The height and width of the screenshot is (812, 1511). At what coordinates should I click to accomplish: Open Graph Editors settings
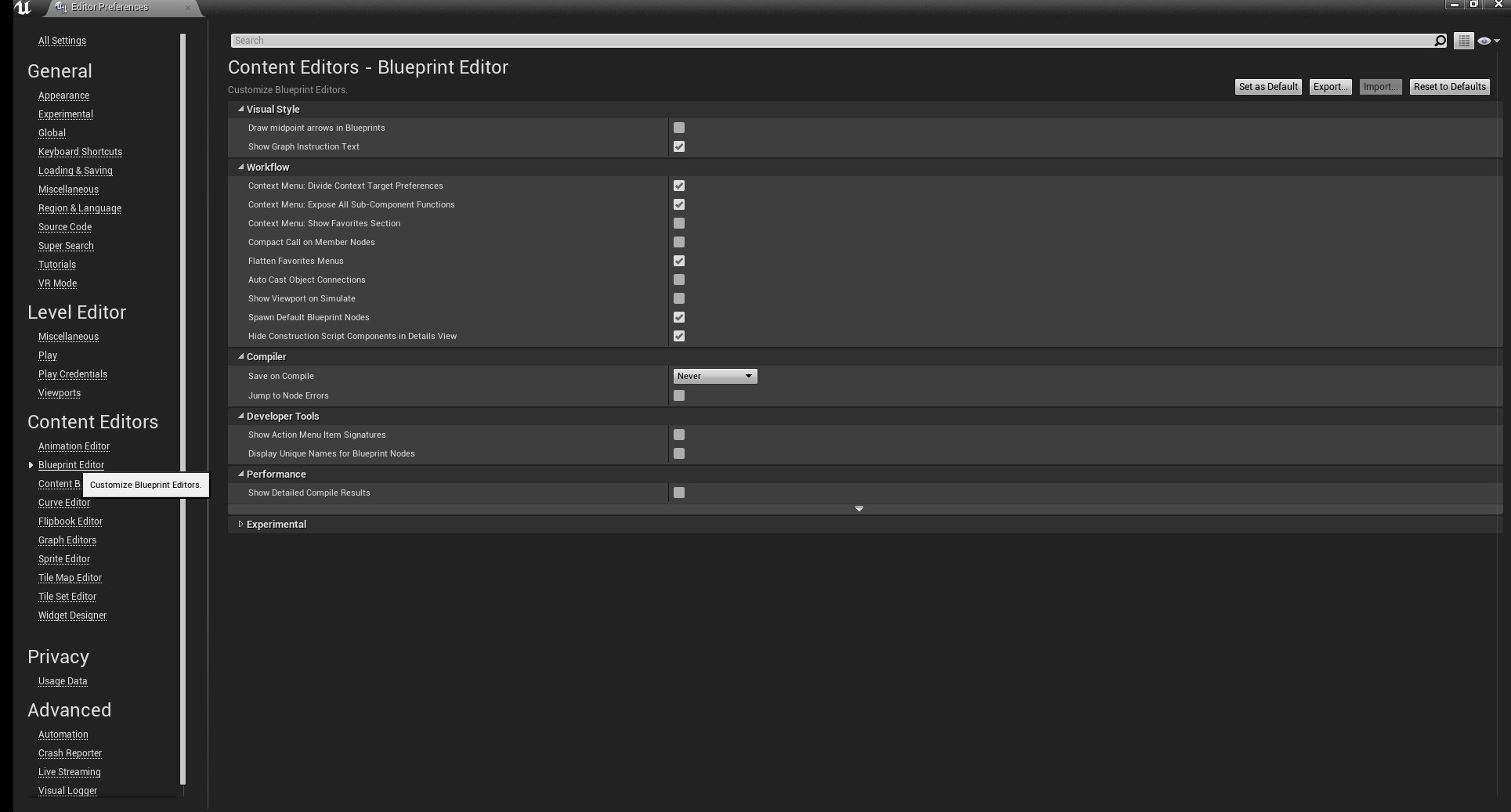(67, 540)
